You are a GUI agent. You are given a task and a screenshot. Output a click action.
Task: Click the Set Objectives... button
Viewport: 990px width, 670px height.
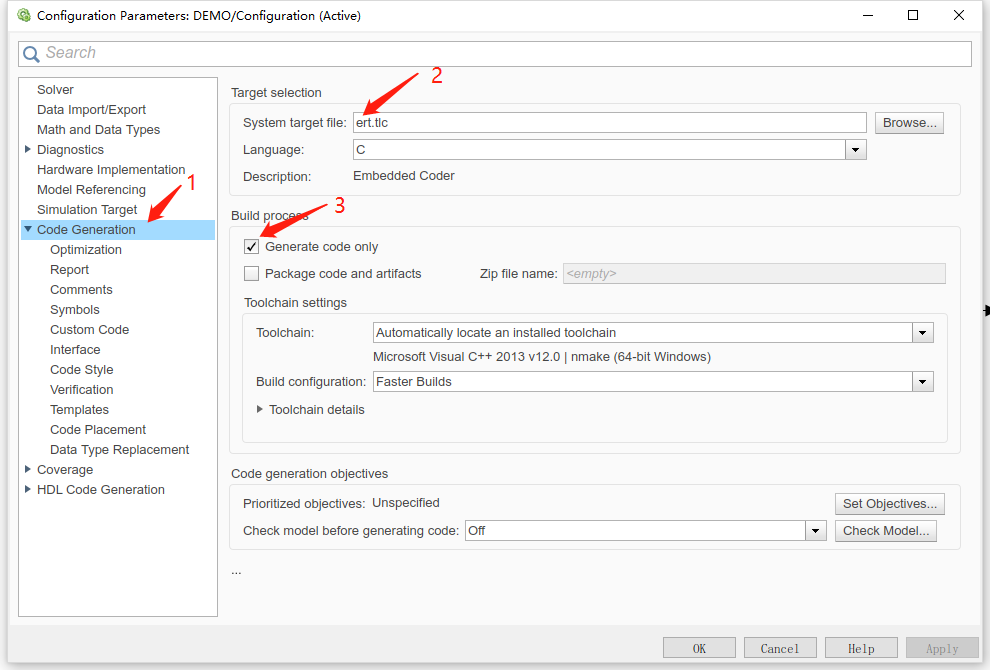[889, 504]
